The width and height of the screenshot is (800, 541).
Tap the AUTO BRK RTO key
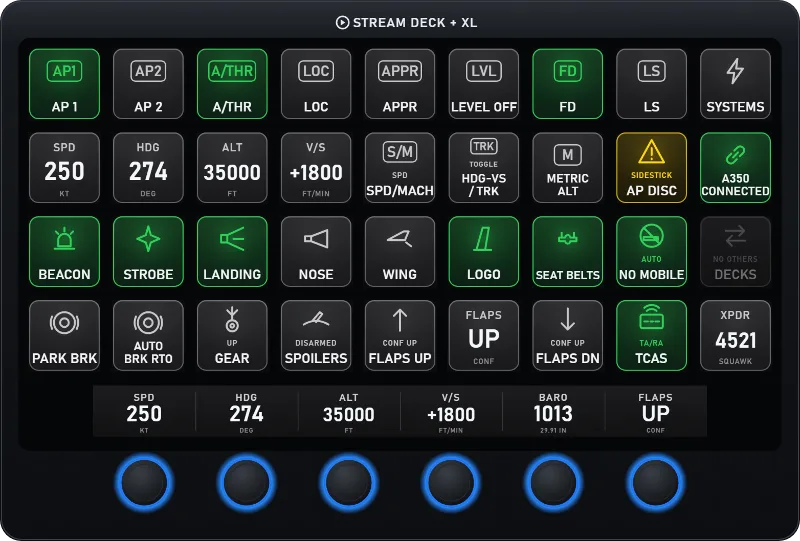(x=148, y=335)
